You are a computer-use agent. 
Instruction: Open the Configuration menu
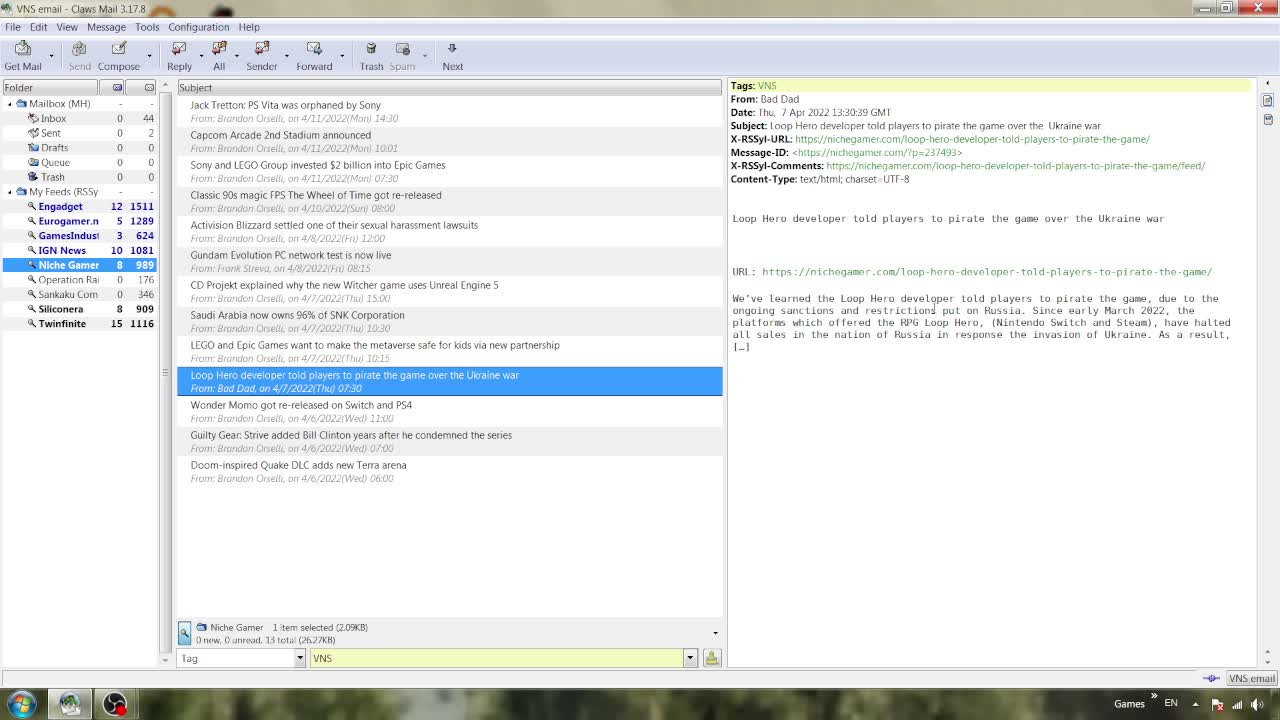click(x=198, y=27)
